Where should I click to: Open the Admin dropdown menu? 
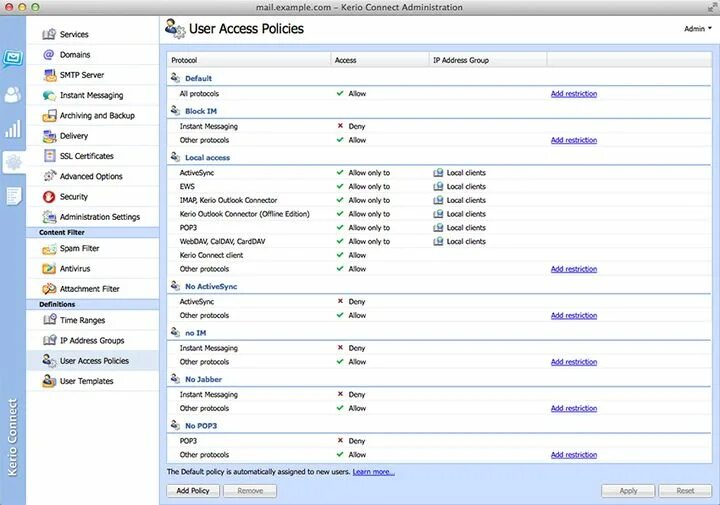[696, 29]
